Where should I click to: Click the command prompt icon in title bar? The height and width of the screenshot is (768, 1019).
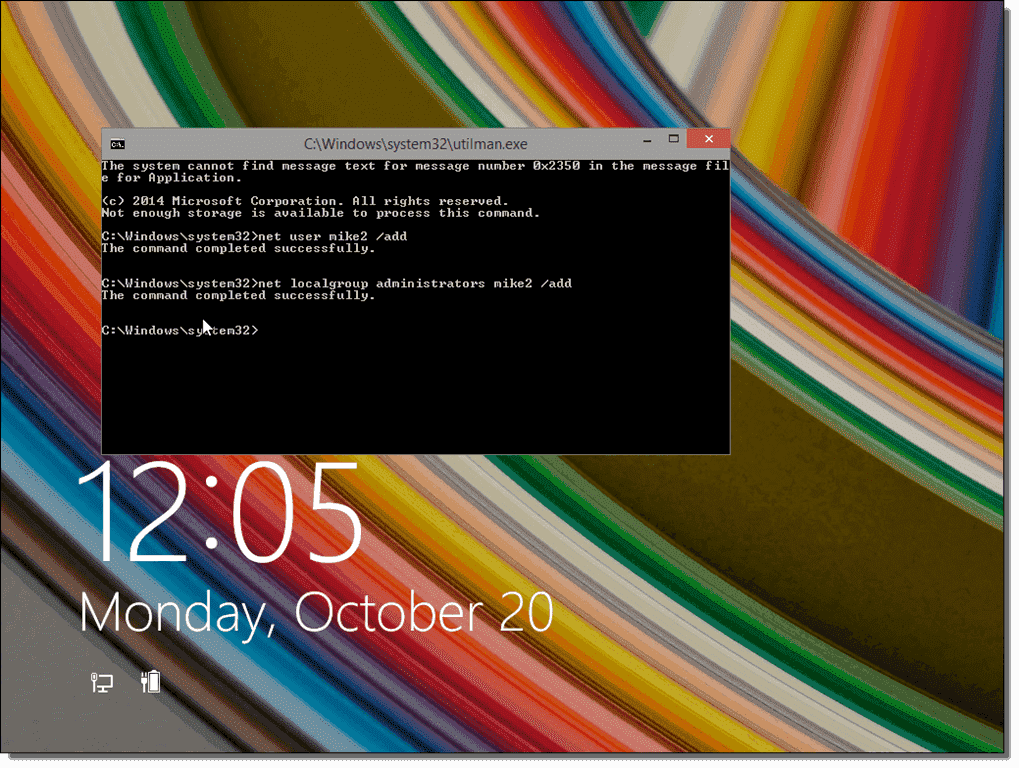[x=117, y=143]
